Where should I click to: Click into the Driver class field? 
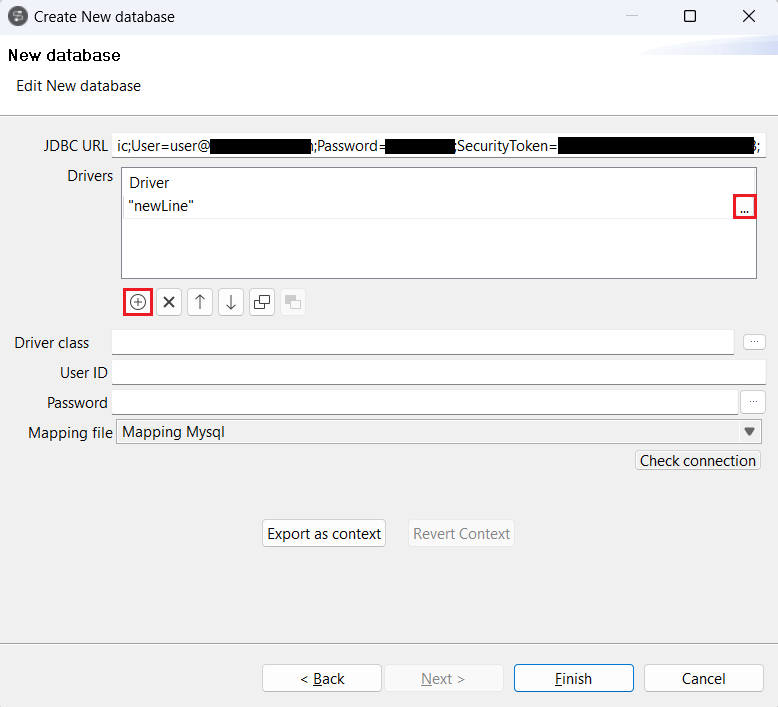point(422,342)
